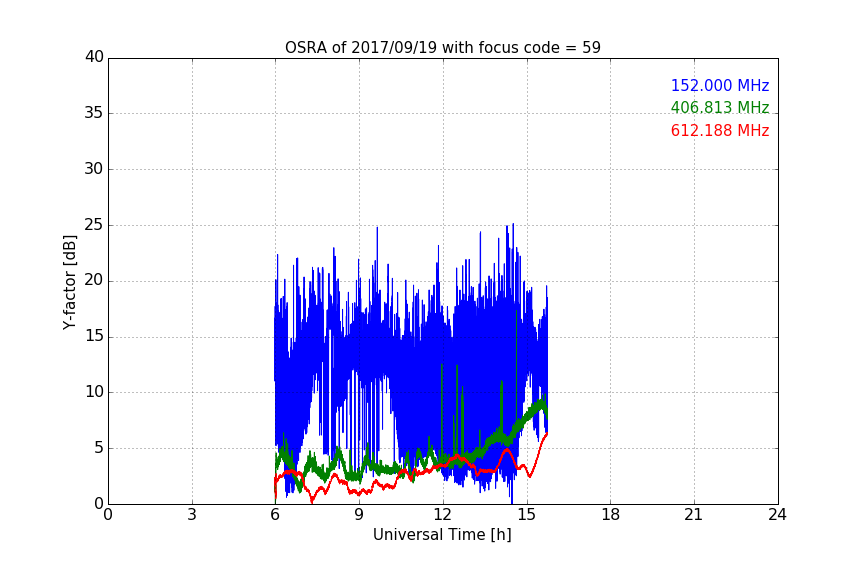This screenshot has height=576, width=864.
Task: Click the x-axis tick label '18'
Action: tap(611, 515)
